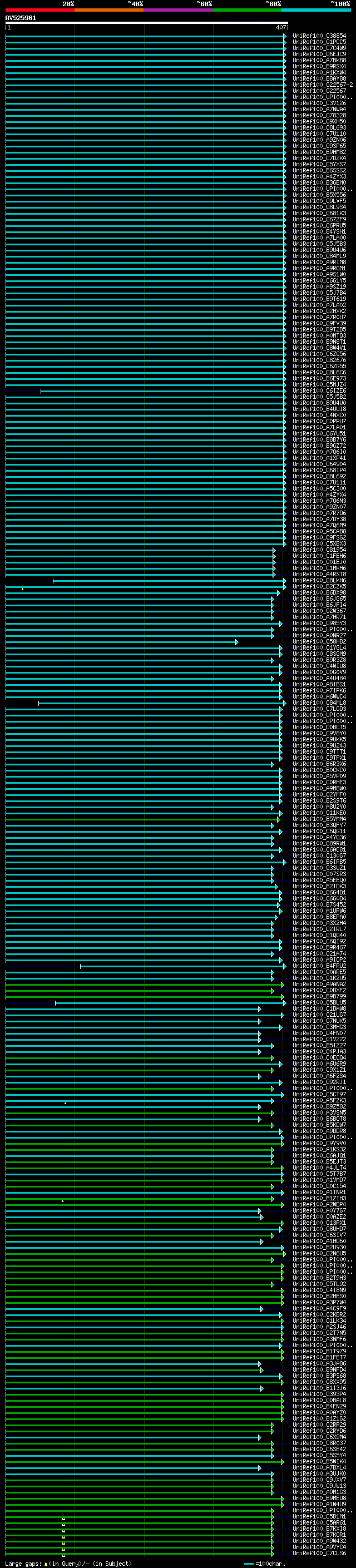Select hit label UniRef100_B6IRB5
Screen dimensions: 356x1568
pos(319,862)
